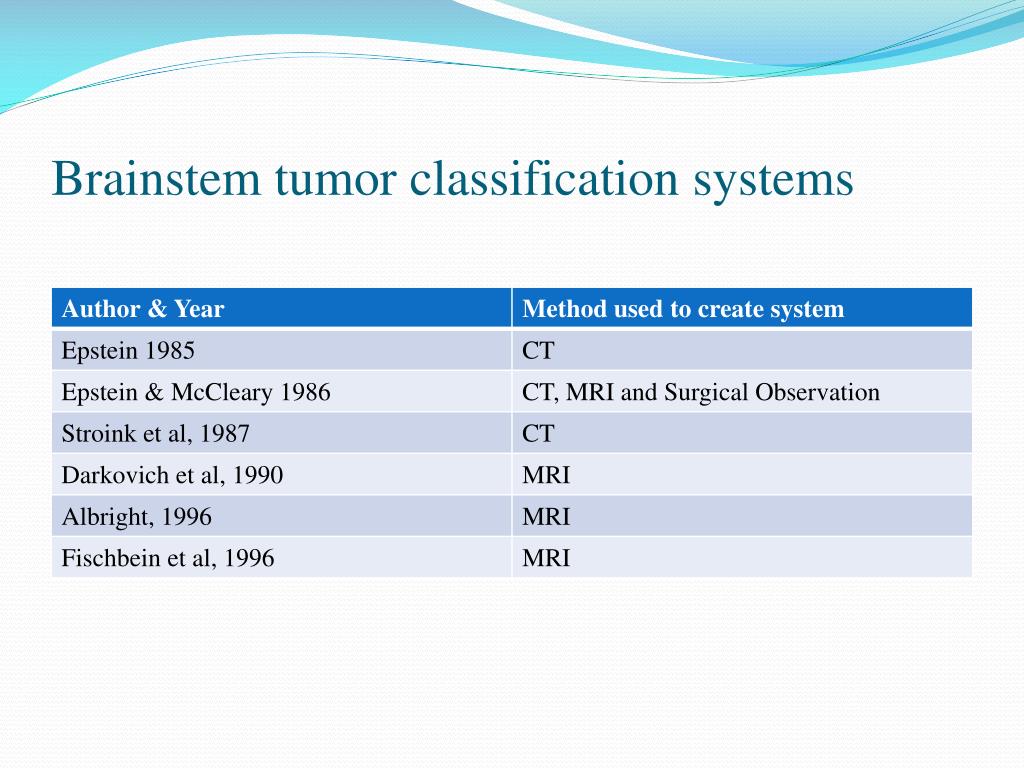
Task: Select the 'Fischbein et al, 1996' cell
Action: [281, 558]
